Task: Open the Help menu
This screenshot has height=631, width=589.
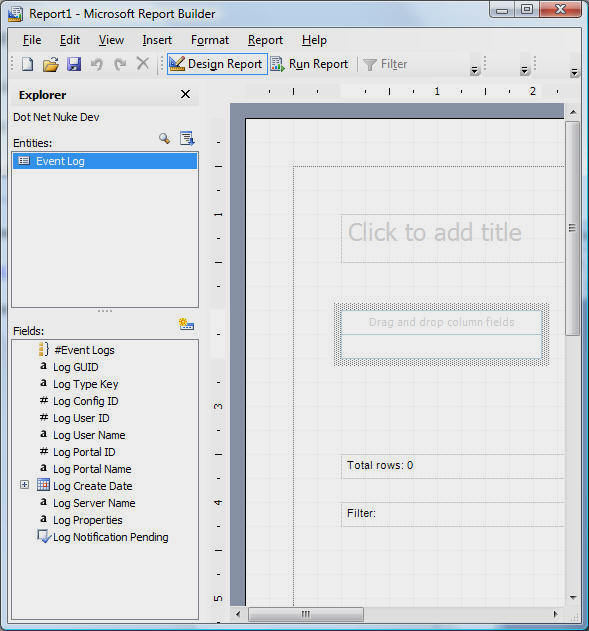Action: click(314, 40)
